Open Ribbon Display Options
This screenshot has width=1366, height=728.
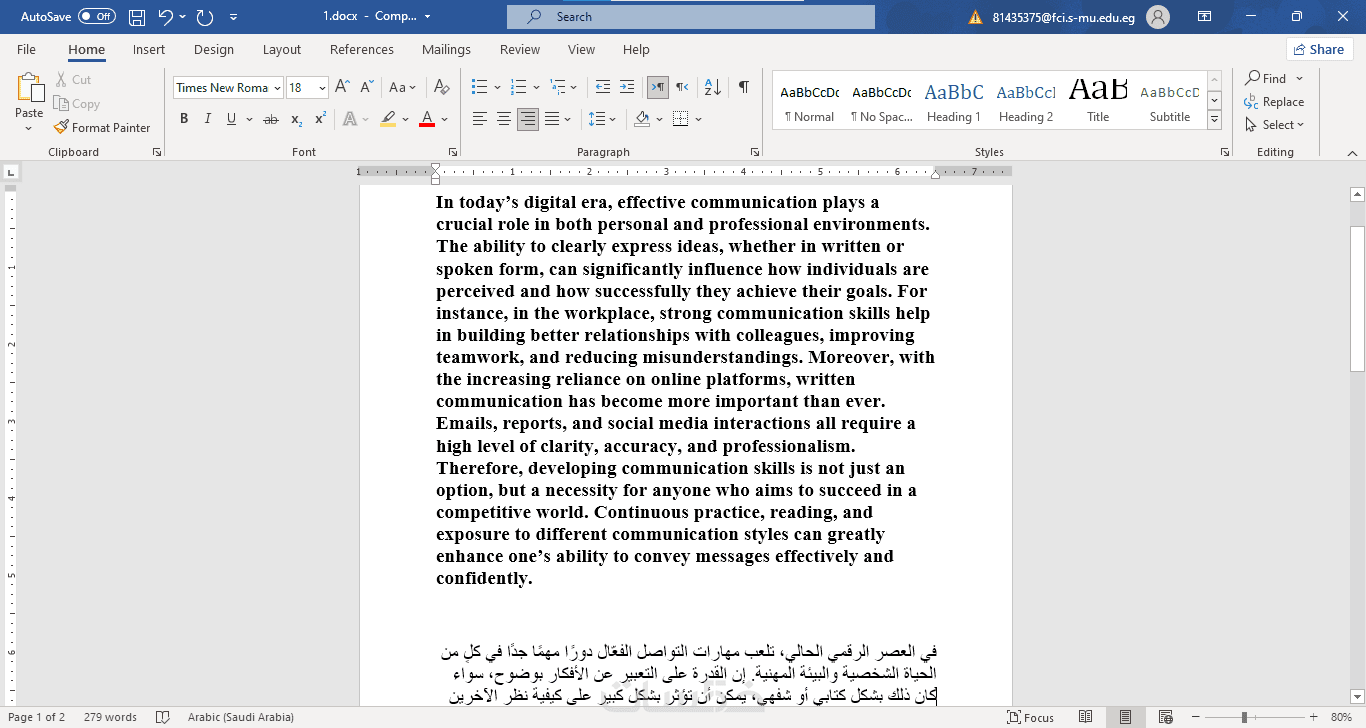point(1205,17)
